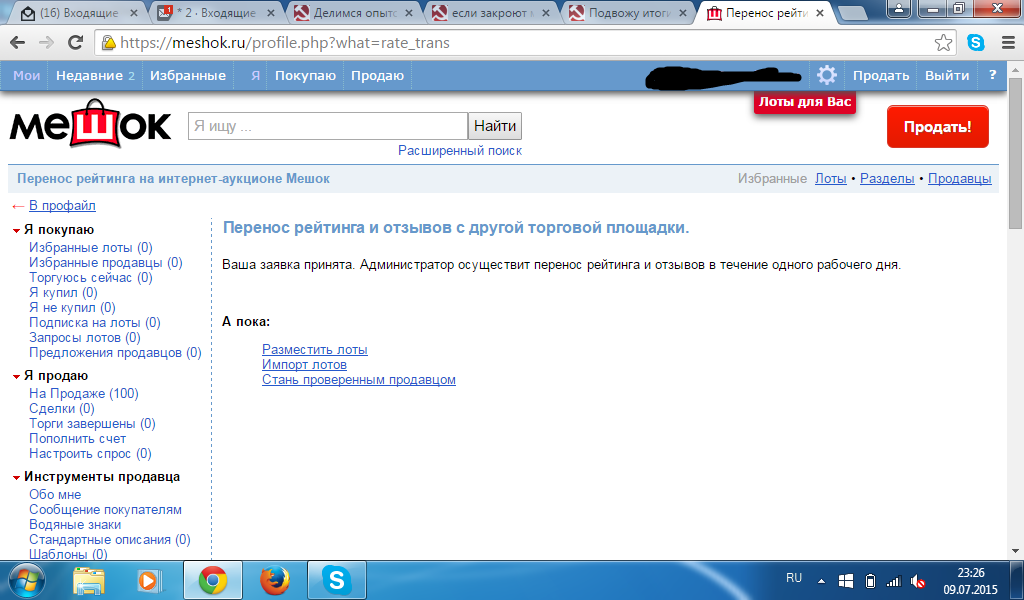1024x600 pixels.
Task: Open Windows Start button
Action: pyautogui.click(x=25, y=580)
